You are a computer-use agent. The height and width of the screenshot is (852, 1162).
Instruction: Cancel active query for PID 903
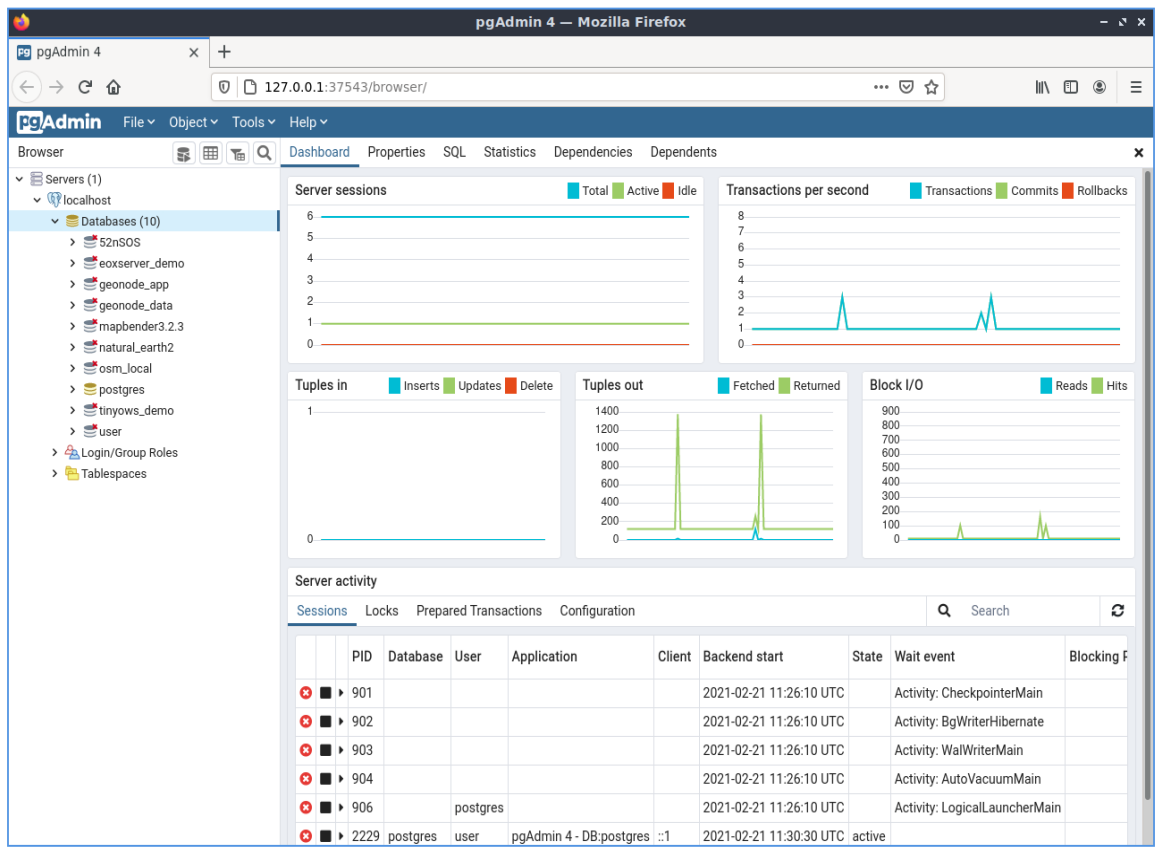[325, 750]
